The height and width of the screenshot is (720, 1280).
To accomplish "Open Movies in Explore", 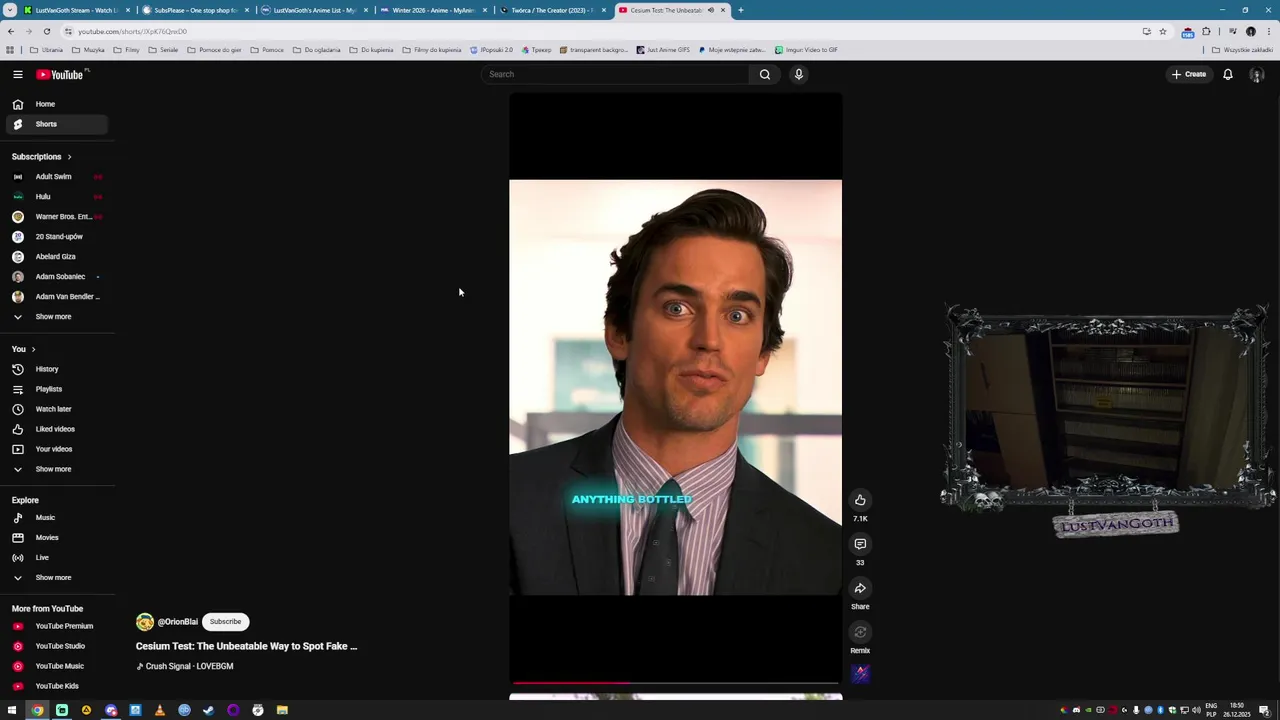I will [59, 538].
